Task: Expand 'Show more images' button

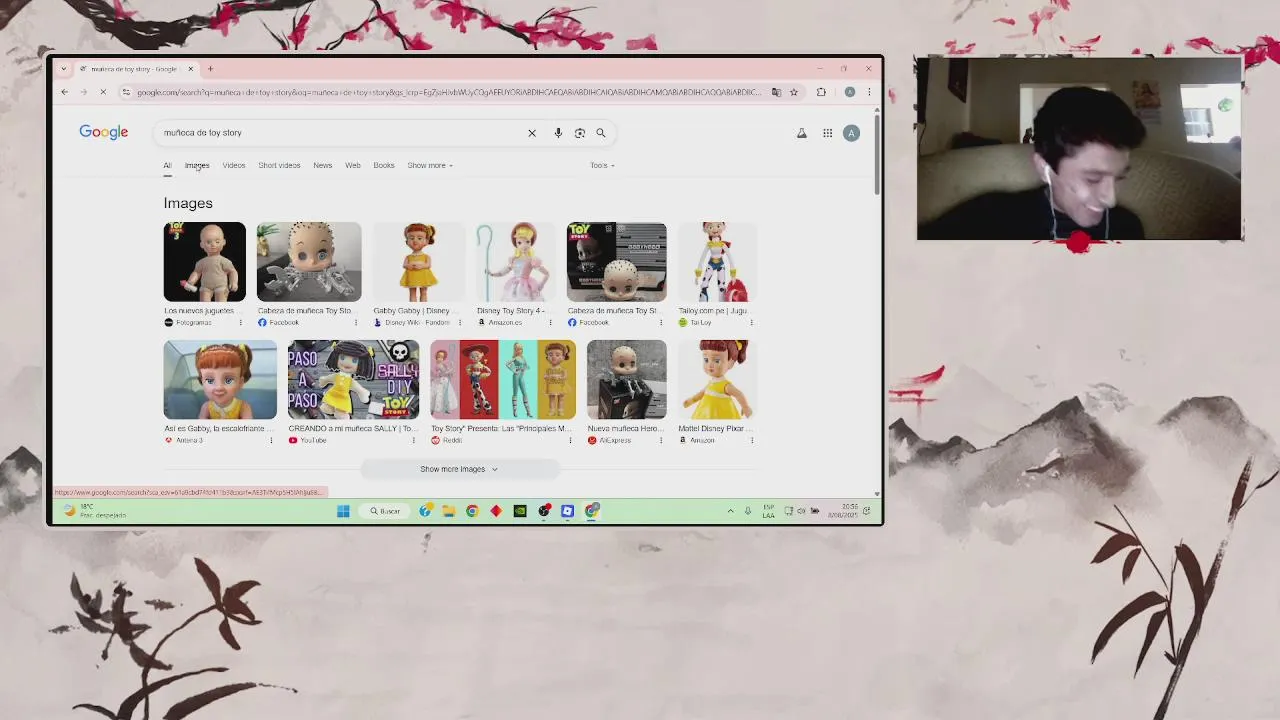Action: pos(459,469)
